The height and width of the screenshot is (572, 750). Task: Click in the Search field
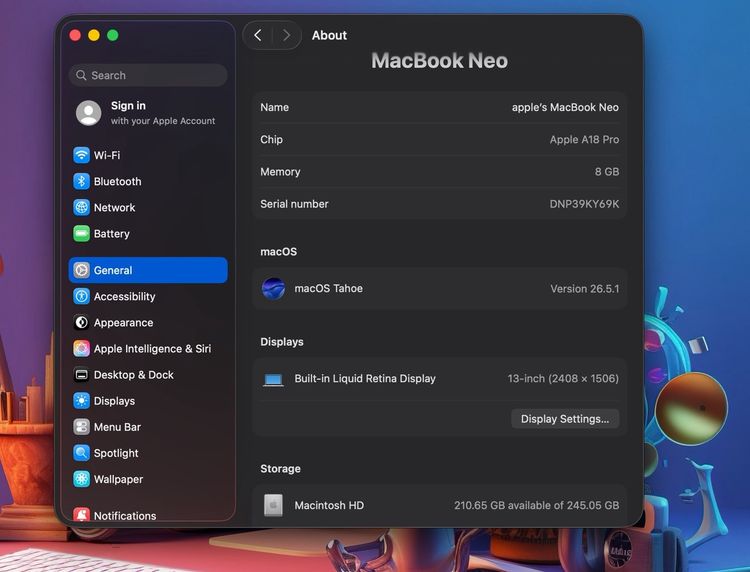click(148, 76)
